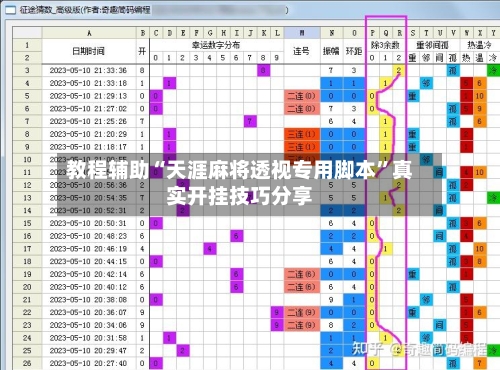Click the 二连(6) cell in row 20

302,287
